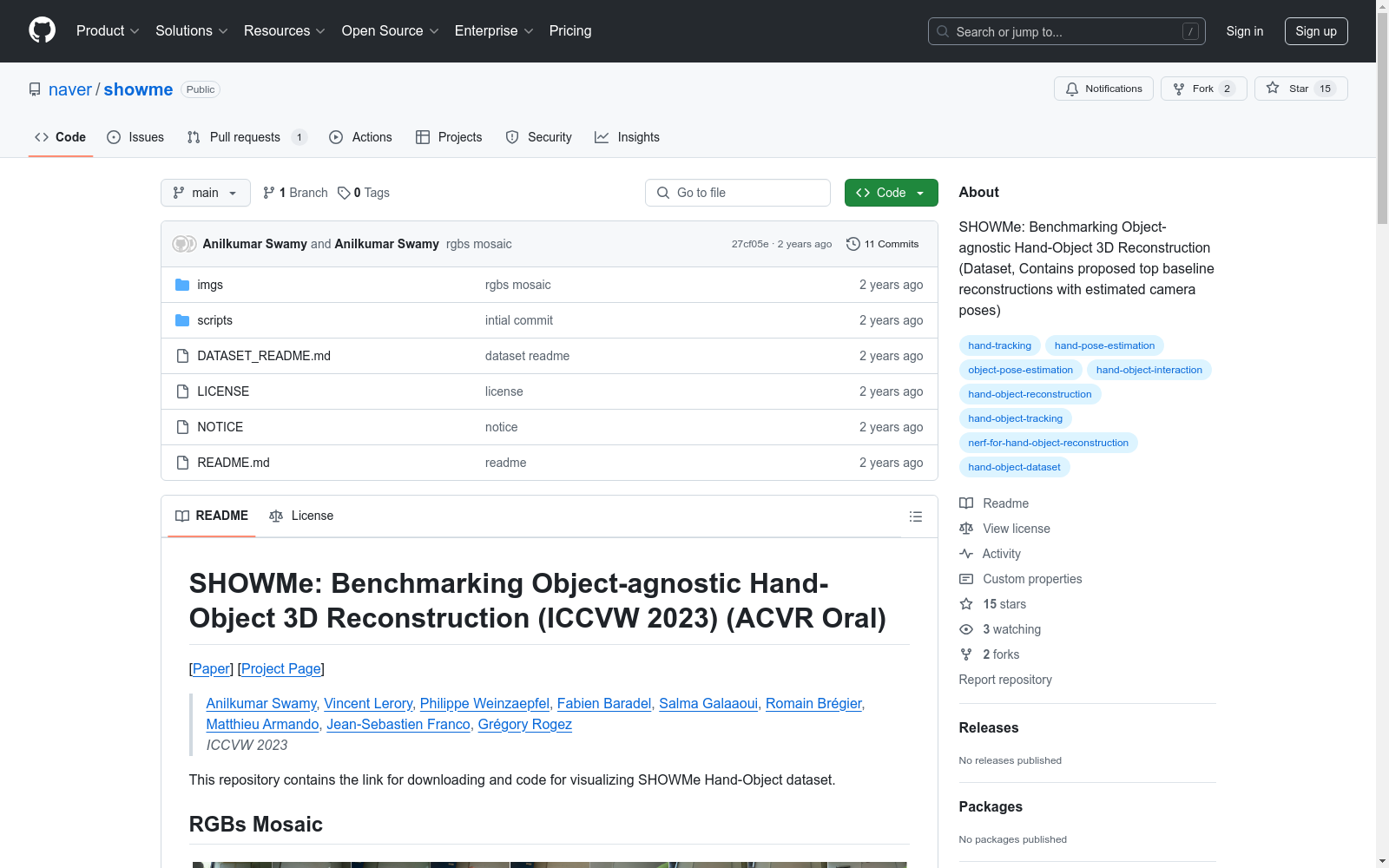Viewport: 1389px width, 868px height.
Task: Click the fork icon in the Fork button
Action: [1179, 89]
